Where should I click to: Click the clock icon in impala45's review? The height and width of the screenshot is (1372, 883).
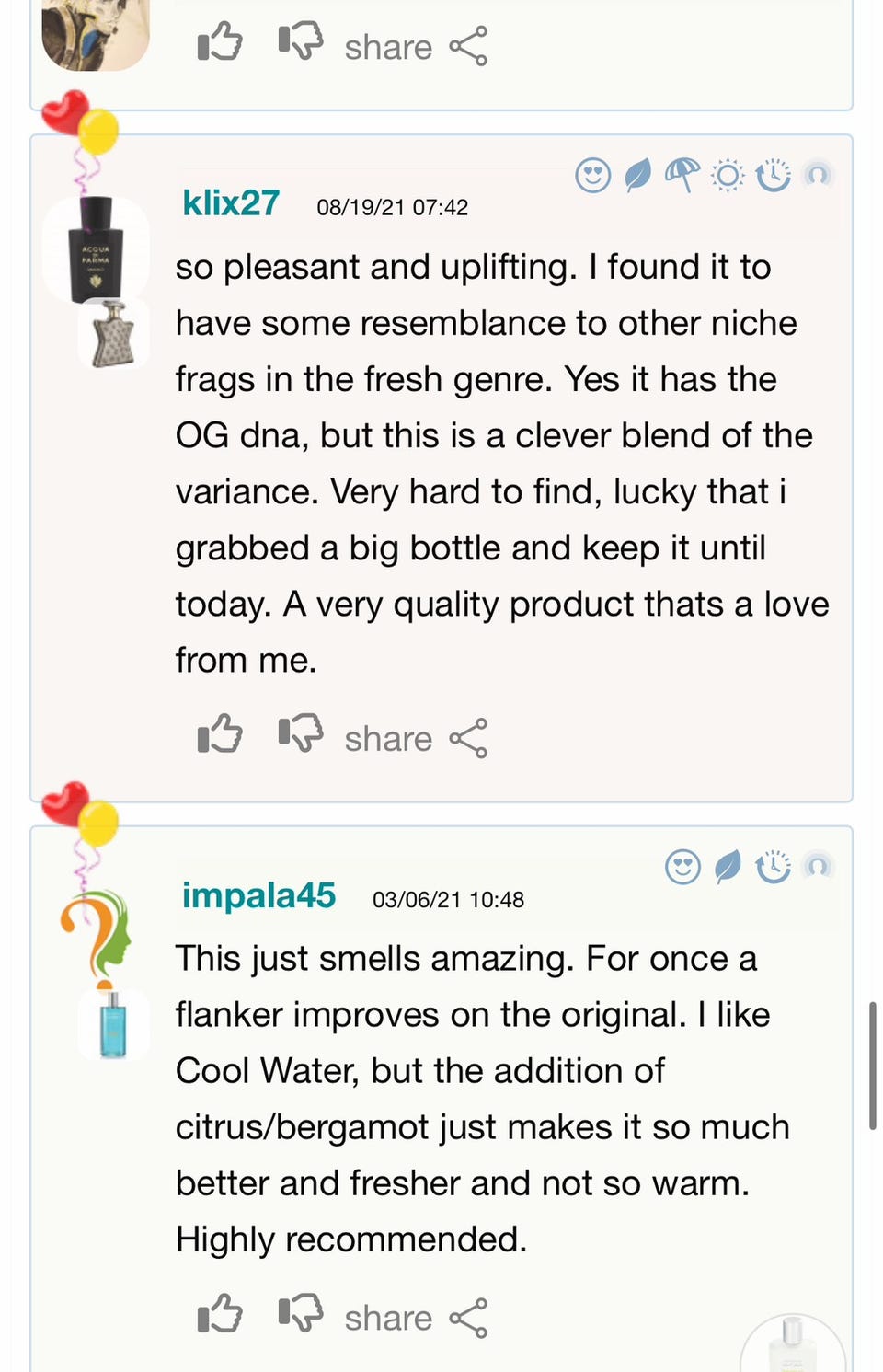click(773, 866)
